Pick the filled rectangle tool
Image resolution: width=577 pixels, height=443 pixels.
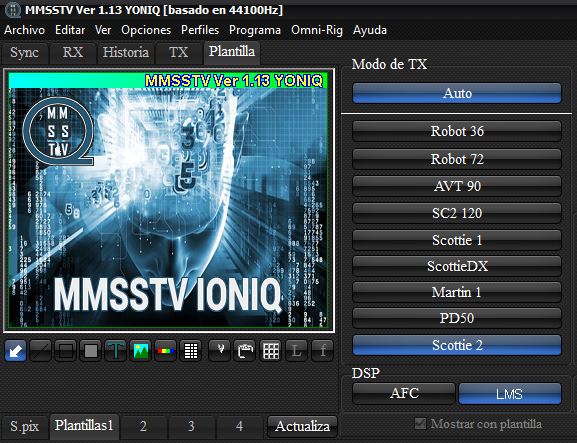point(91,351)
